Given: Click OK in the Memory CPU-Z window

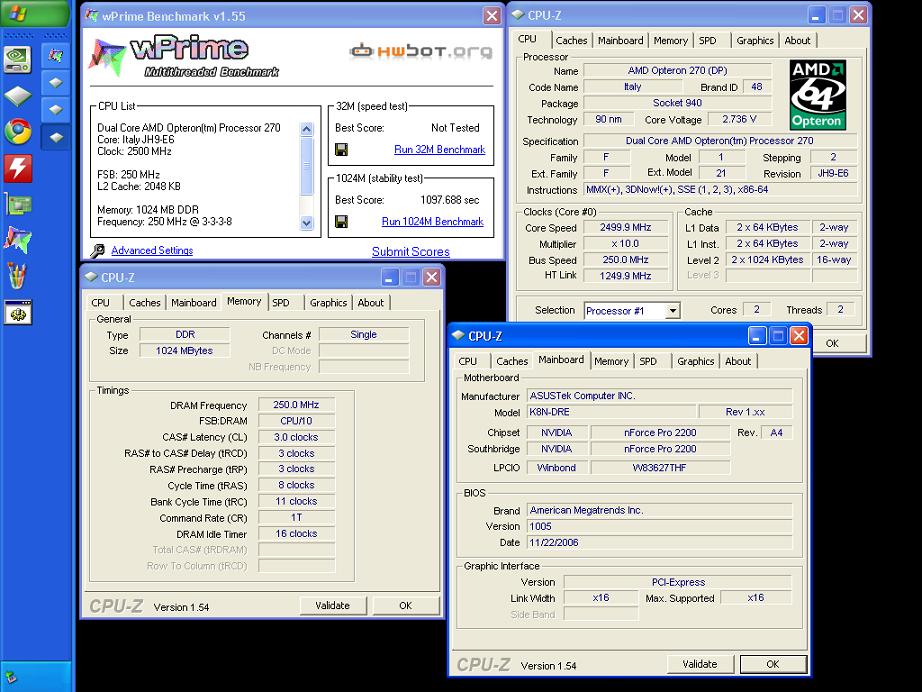Looking at the screenshot, I should click(x=406, y=606).
